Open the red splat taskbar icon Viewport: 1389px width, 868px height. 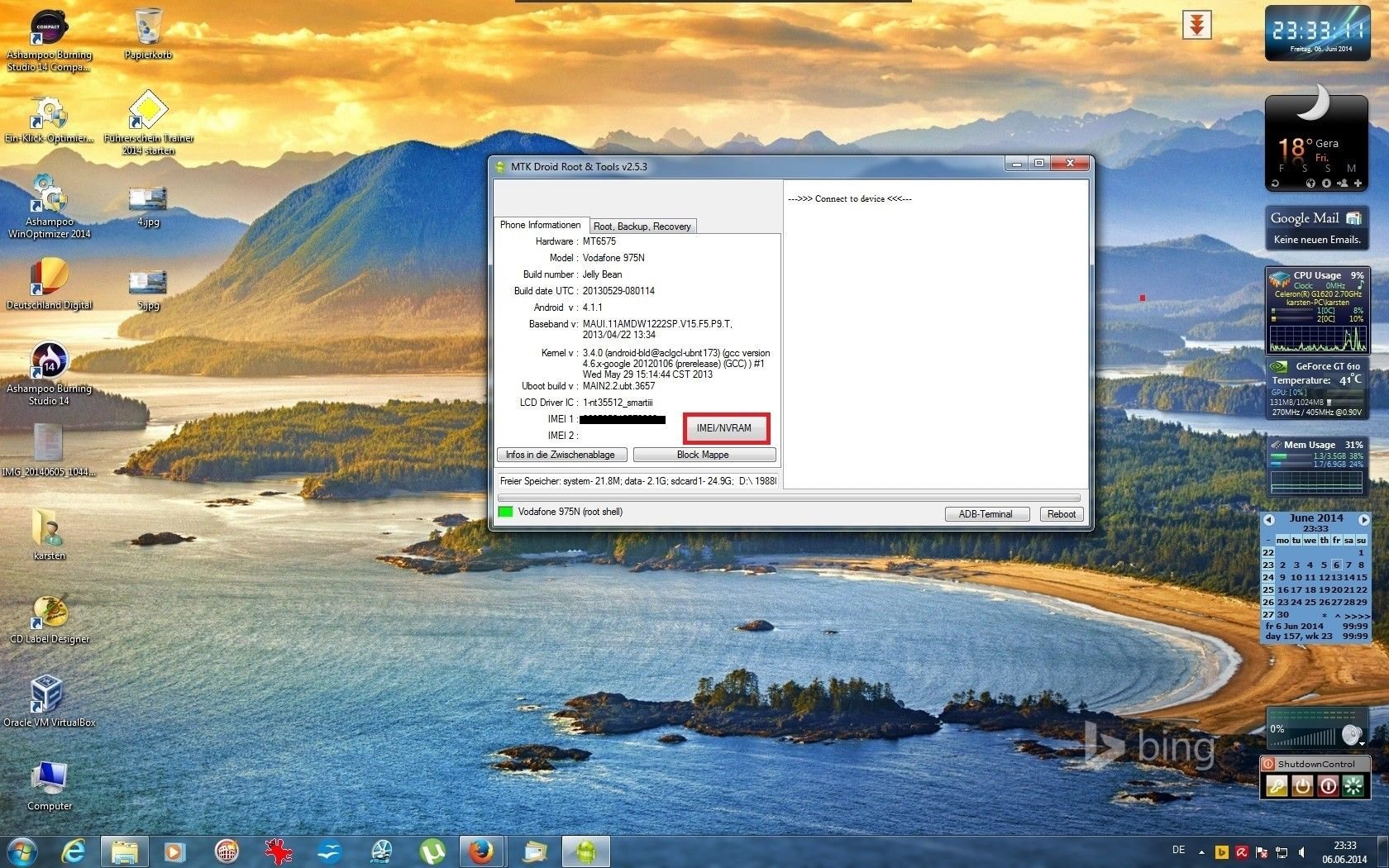point(278,851)
